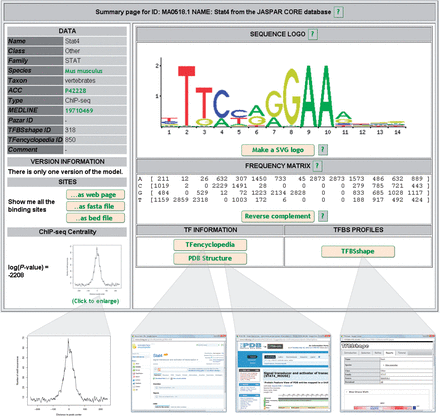Open help icon next to SEQUENCE LOGO
Screen dimensions: 440x416
[313, 34]
